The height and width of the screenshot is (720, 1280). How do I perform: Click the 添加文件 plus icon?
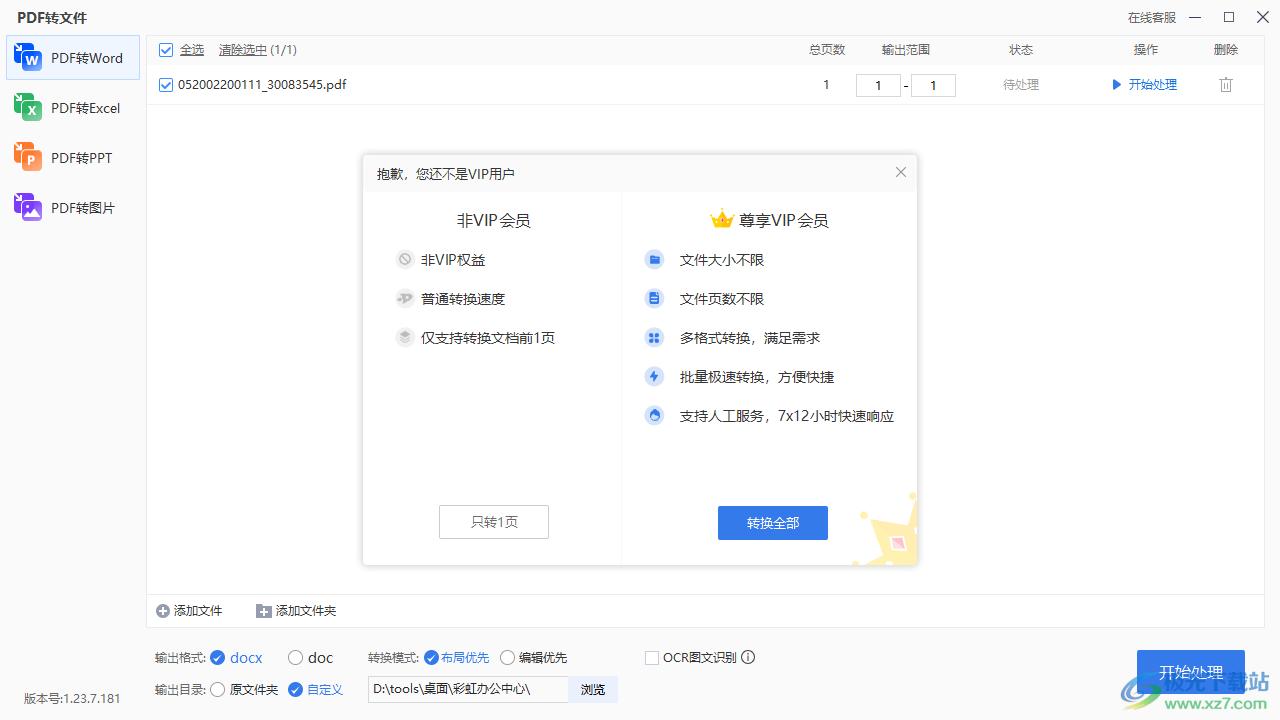tap(163, 611)
